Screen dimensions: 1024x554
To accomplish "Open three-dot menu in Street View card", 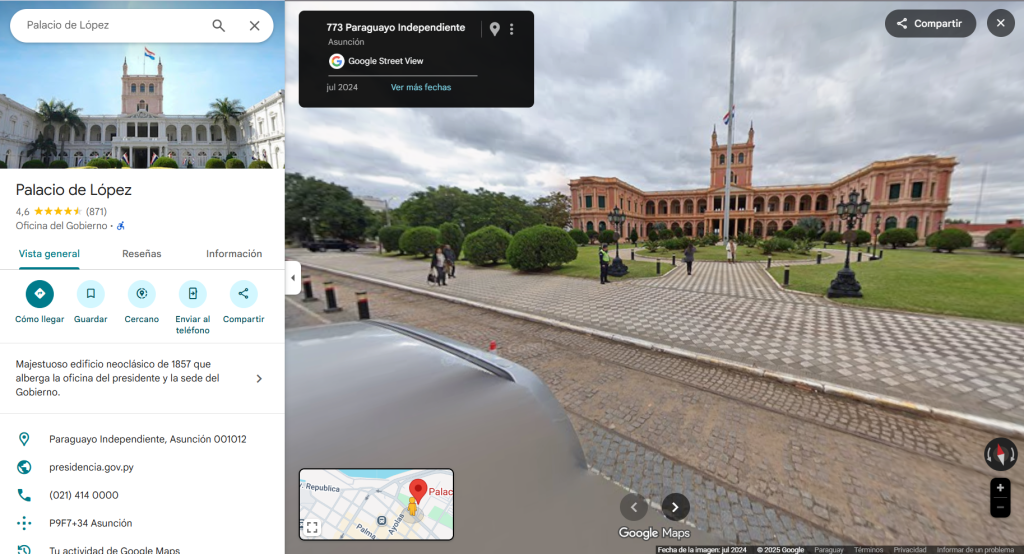I will 512,29.
